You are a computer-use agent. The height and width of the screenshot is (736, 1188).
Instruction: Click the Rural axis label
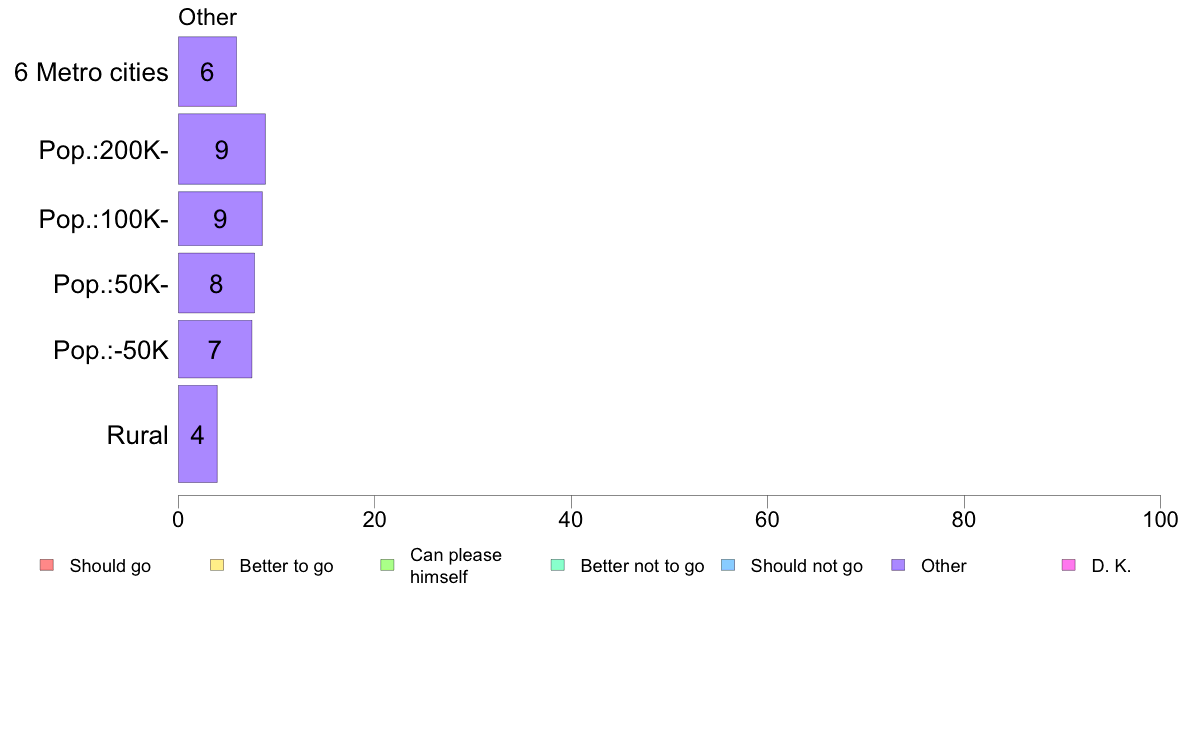pyautogui.click(x=137, y=435)
